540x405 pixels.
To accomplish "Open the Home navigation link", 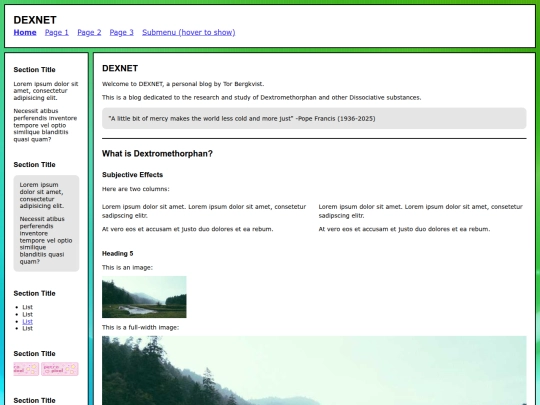I will [x=25, y=32].
